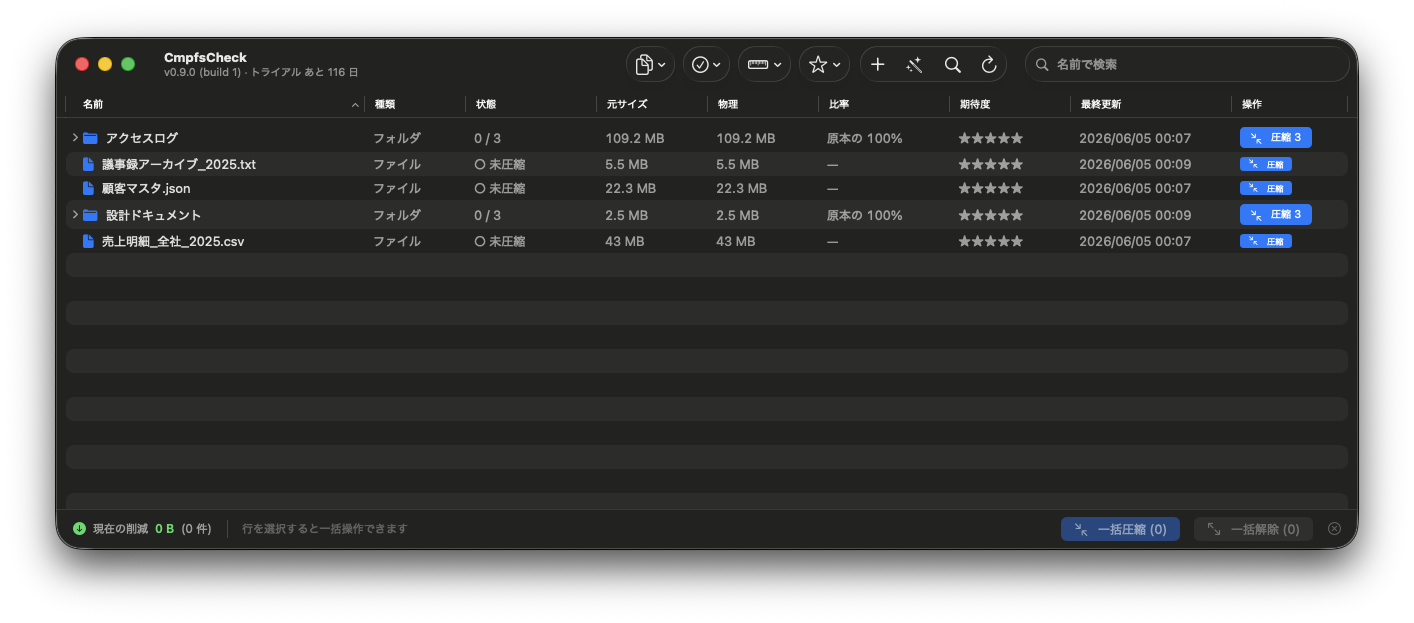Click 0 / 3 status of 設計ドキュメント
1414x623 pixels.
(x=488, y=215)
